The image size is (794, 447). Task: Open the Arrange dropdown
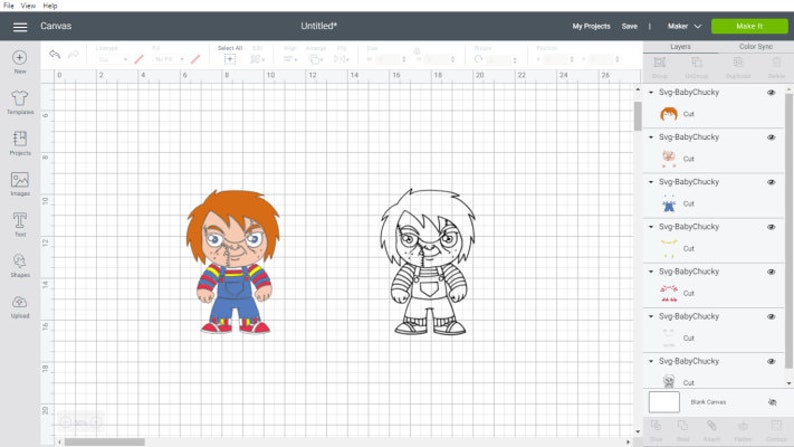(316, 59)
